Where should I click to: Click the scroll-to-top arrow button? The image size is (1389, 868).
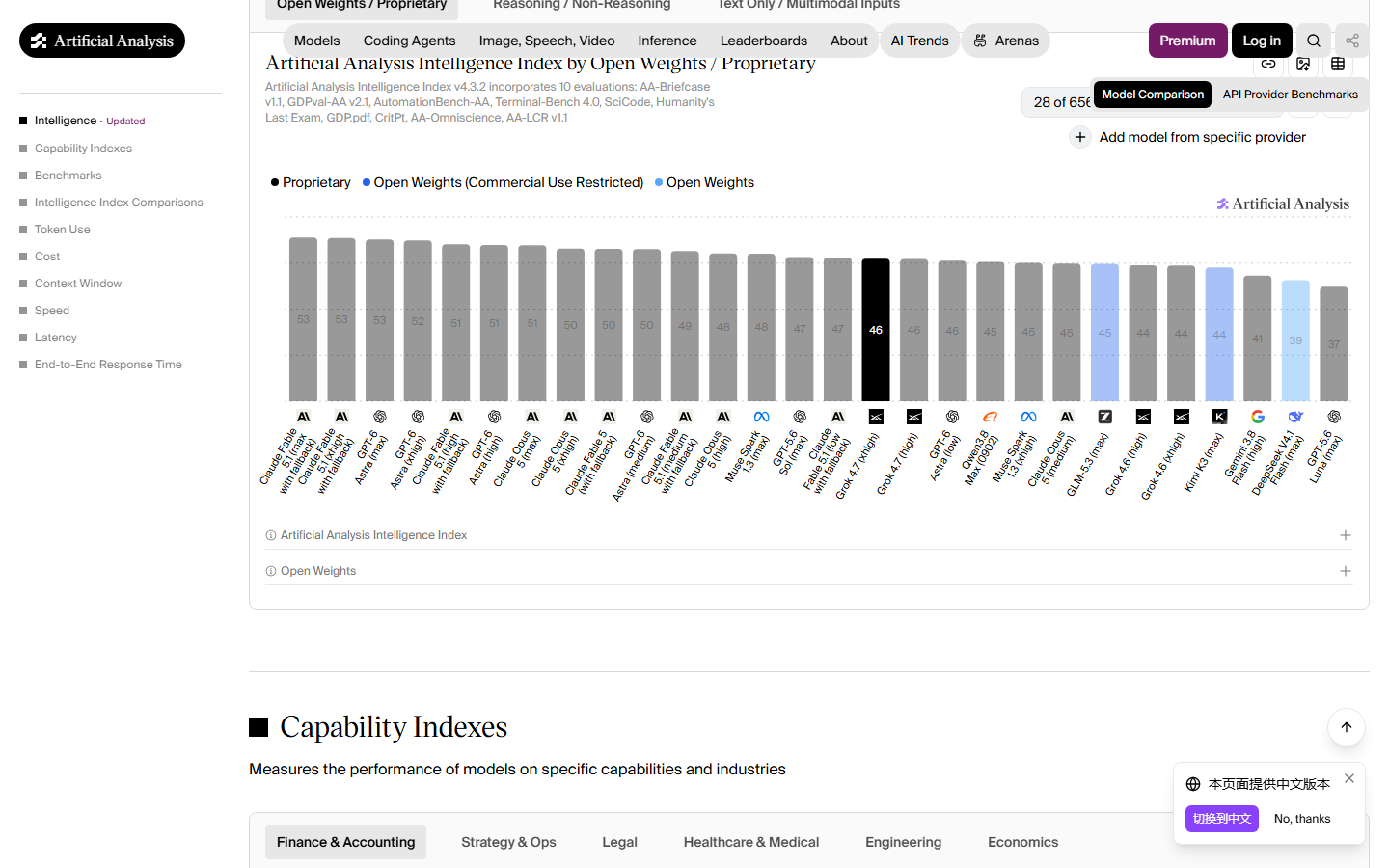pyautogui.click(x=1347, y=727)
